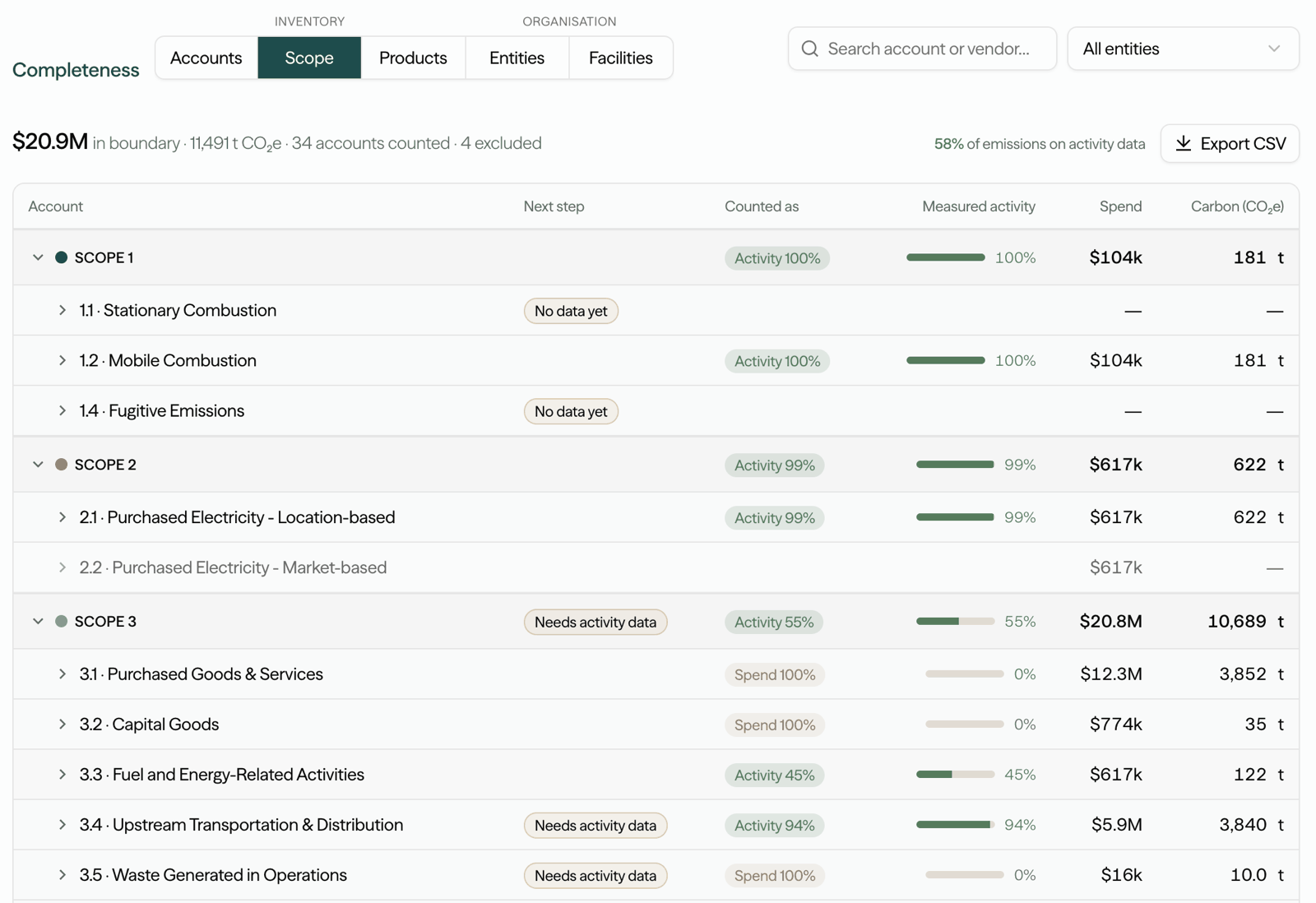Image resolution: width=1316 pixels, height=903 pixels.
Task: Click Activity 94% pill for Upstream Transportation
Action: [774, 825]
